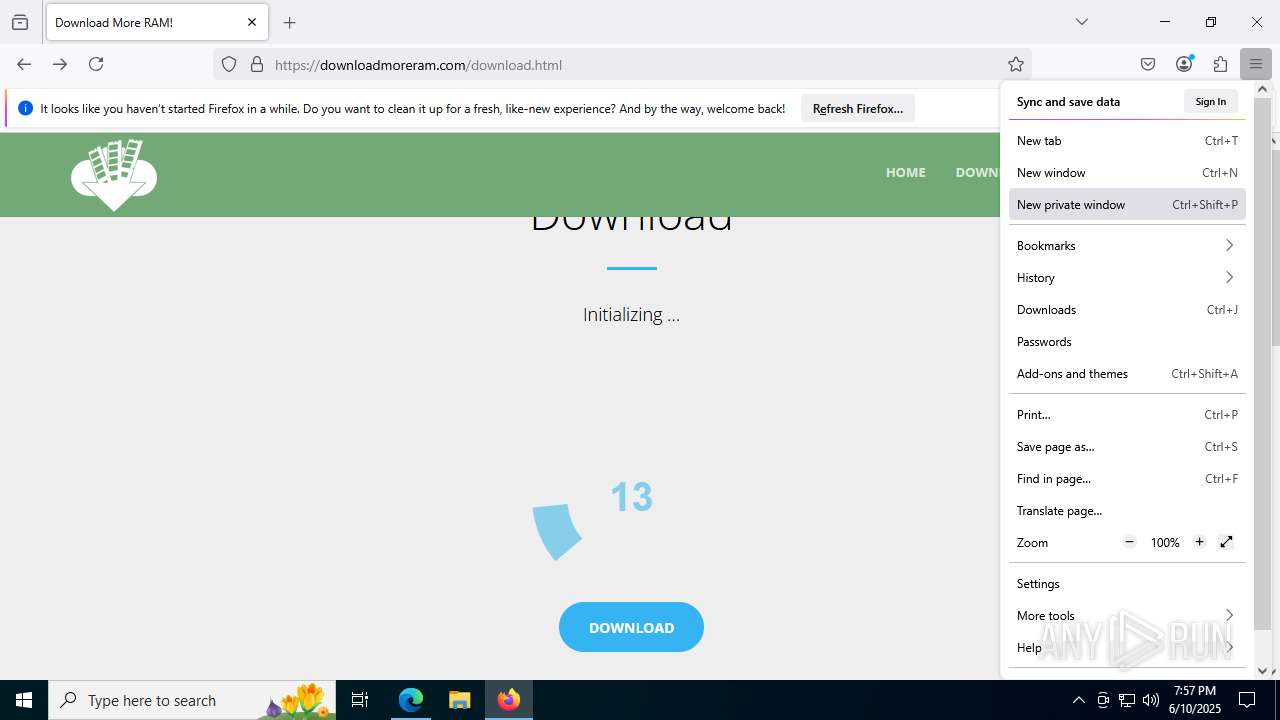Open the Save to Pocket icon
The height and width of the screenshot is (720, 1280).
coord(1148,64)
